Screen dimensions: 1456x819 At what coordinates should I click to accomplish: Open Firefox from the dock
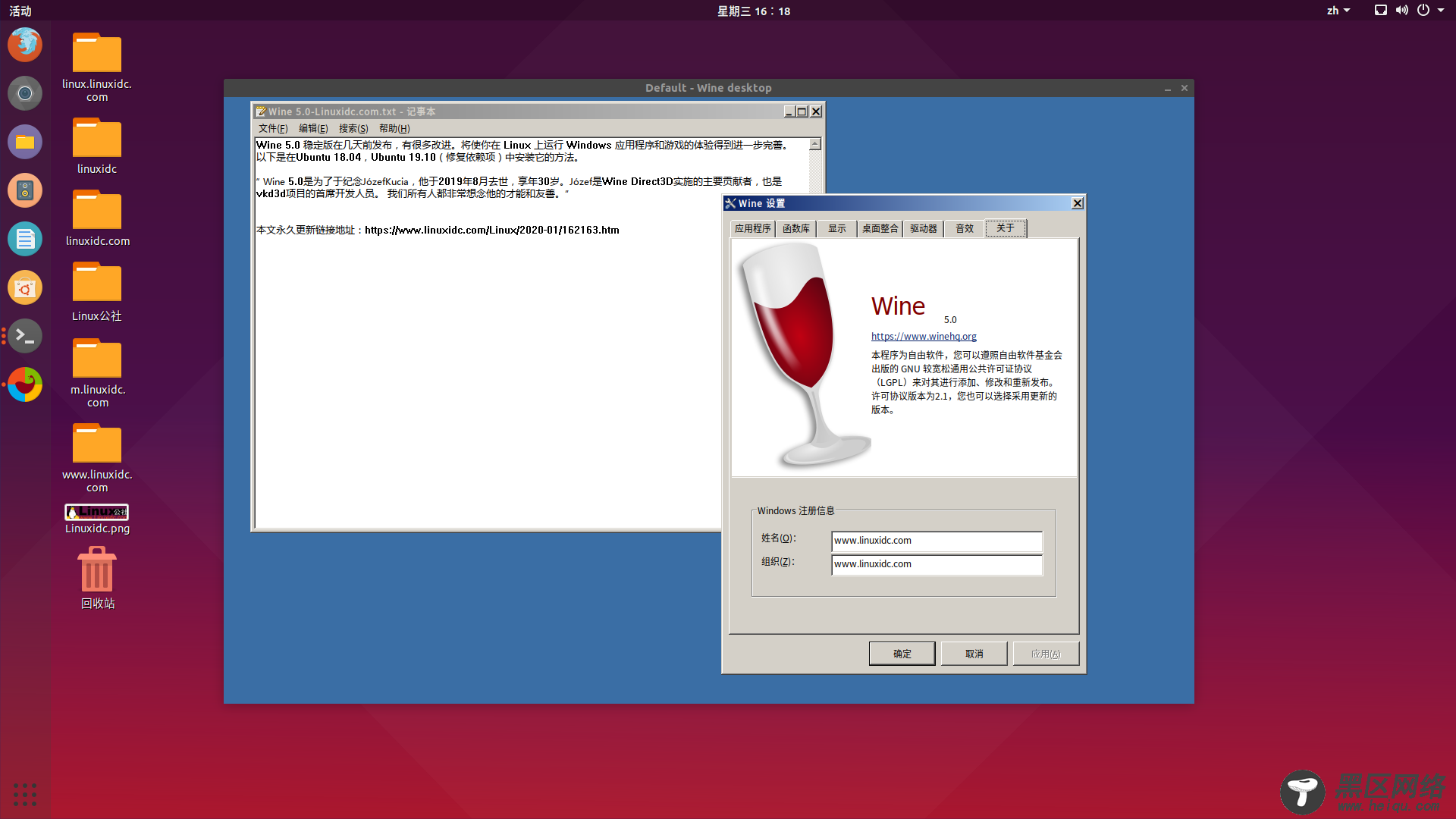tap(25, 45)
